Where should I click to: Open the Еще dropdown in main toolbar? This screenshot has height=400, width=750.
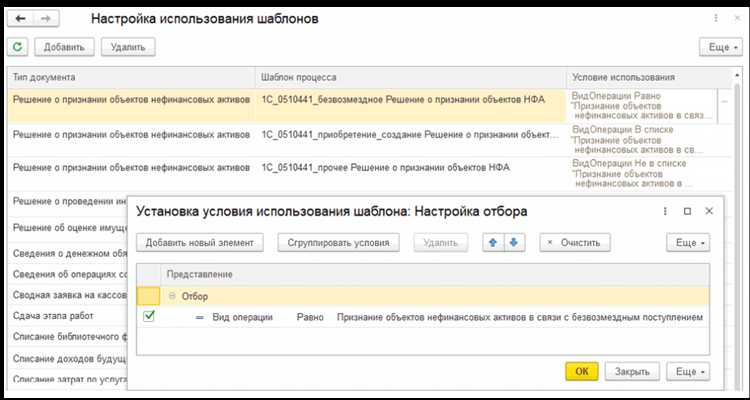[721, 47]
